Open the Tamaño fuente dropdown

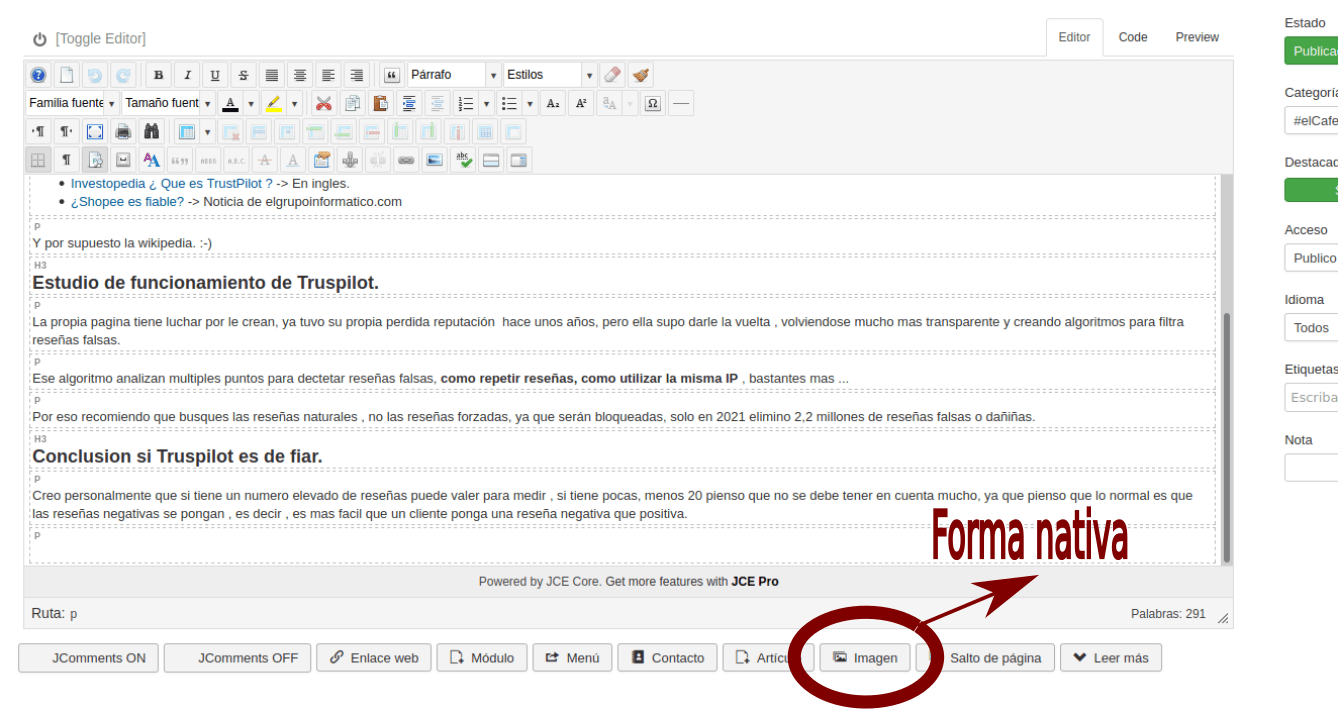point(168,103)
